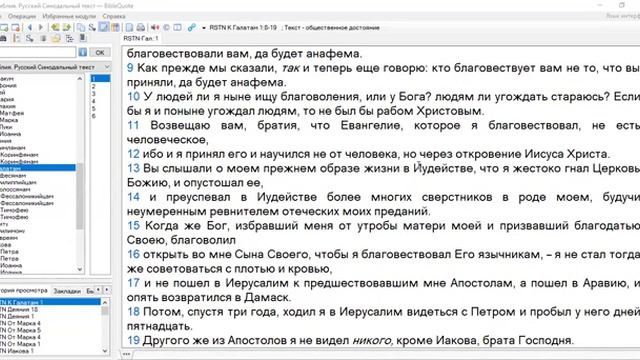Select chapter 4 in chapter list
The image size is (640, 360).
tap(93, 101)
